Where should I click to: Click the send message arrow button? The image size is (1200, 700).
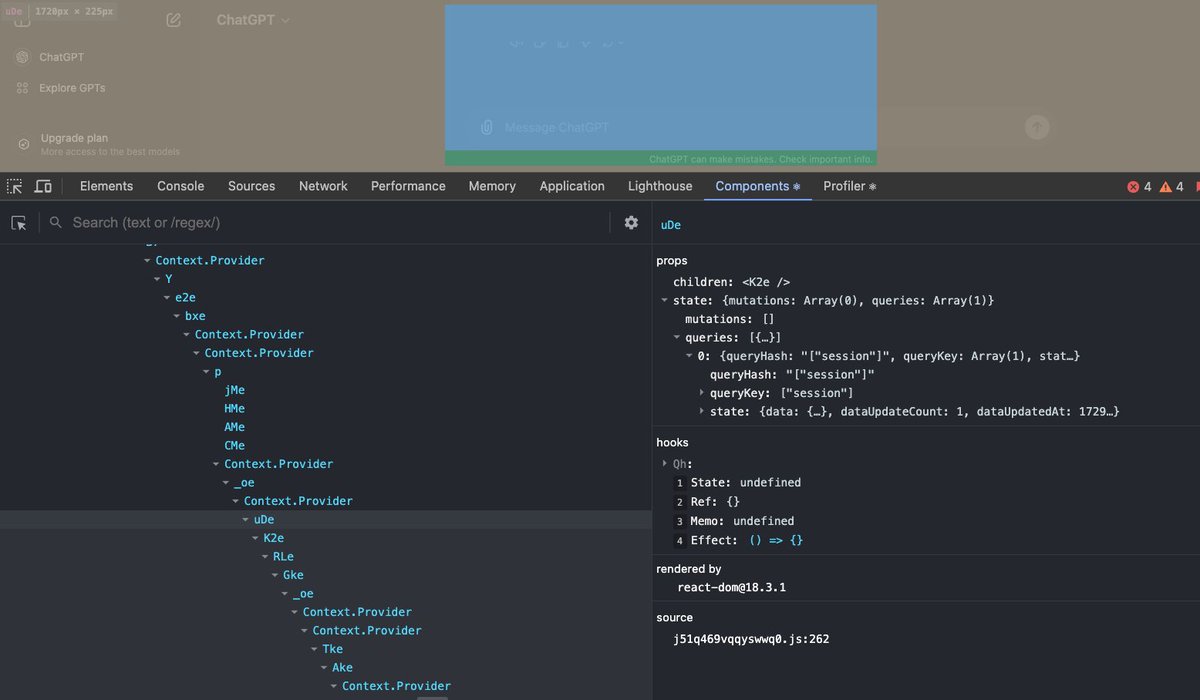1037,127
